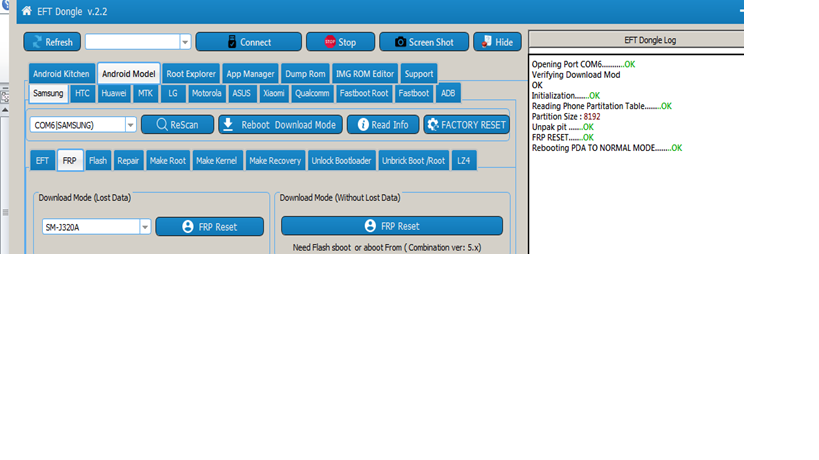Open the IMG ROM Editor tab
Viewport: 819px width, 460px height.
(365, 74)
